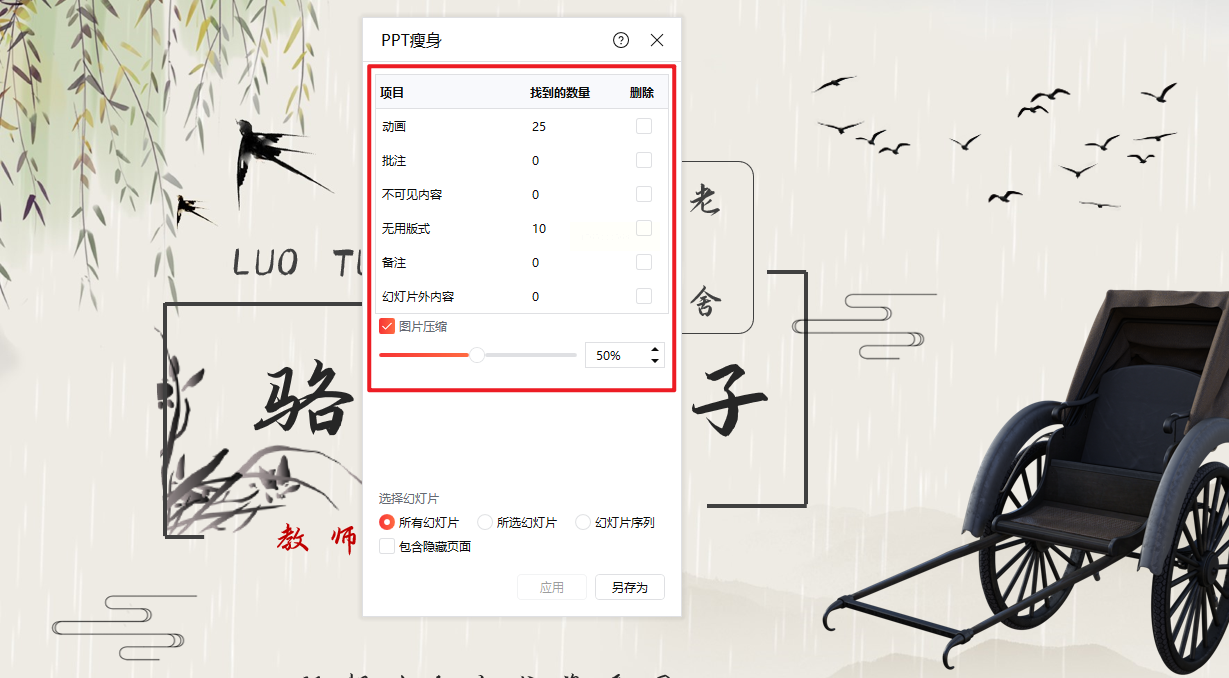Check the delete box for 批注
Viewport: 1229px width, 678px height.
point(644,160)
